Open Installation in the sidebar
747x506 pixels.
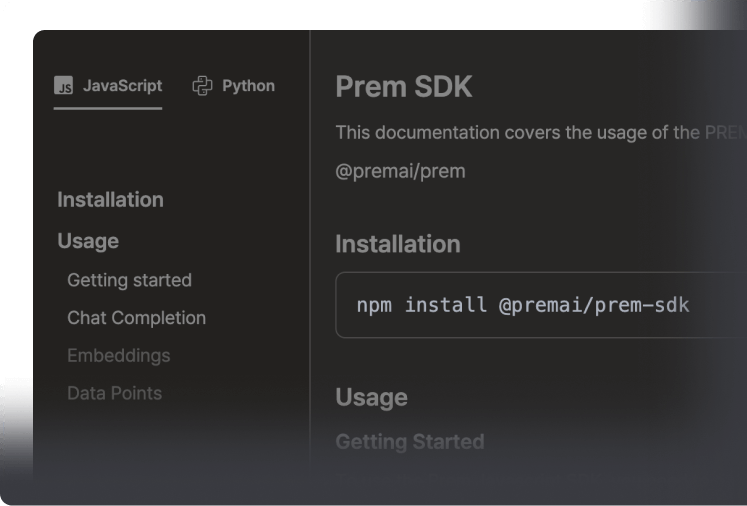click(110, 199)
